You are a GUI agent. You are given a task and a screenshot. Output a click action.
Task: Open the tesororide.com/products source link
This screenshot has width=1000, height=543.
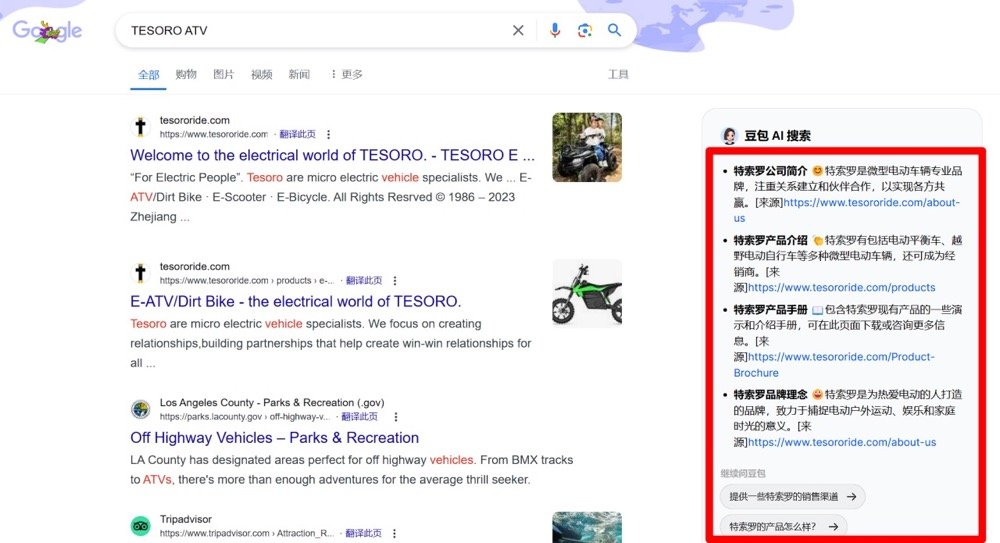(841, 287)
